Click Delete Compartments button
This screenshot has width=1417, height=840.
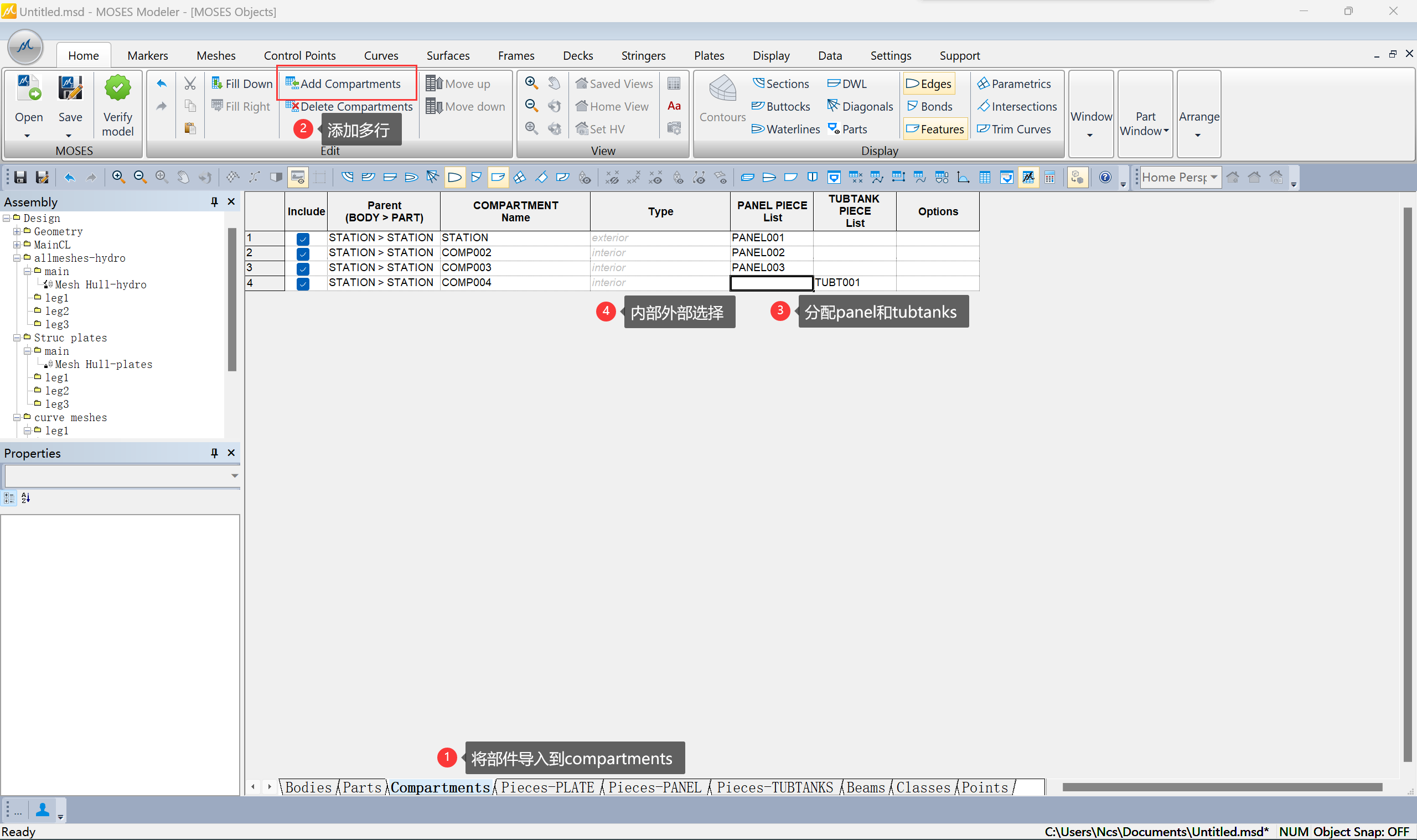349,106
